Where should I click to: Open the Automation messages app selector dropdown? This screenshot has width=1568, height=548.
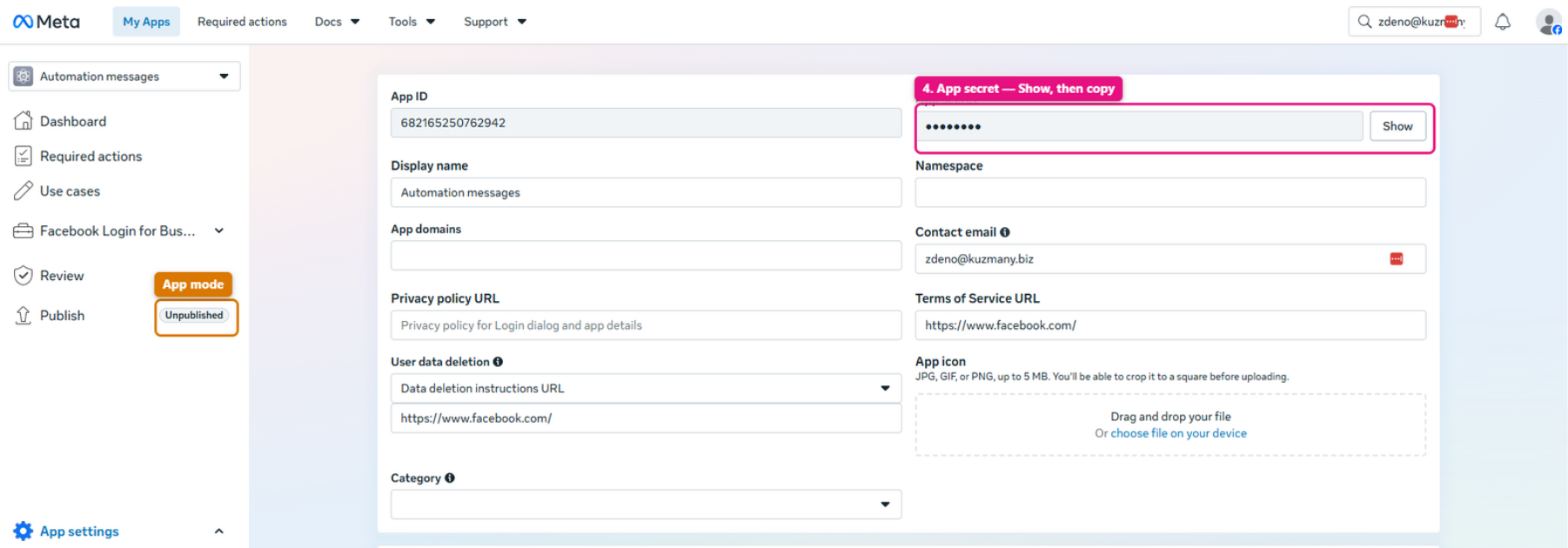point(124,77)
